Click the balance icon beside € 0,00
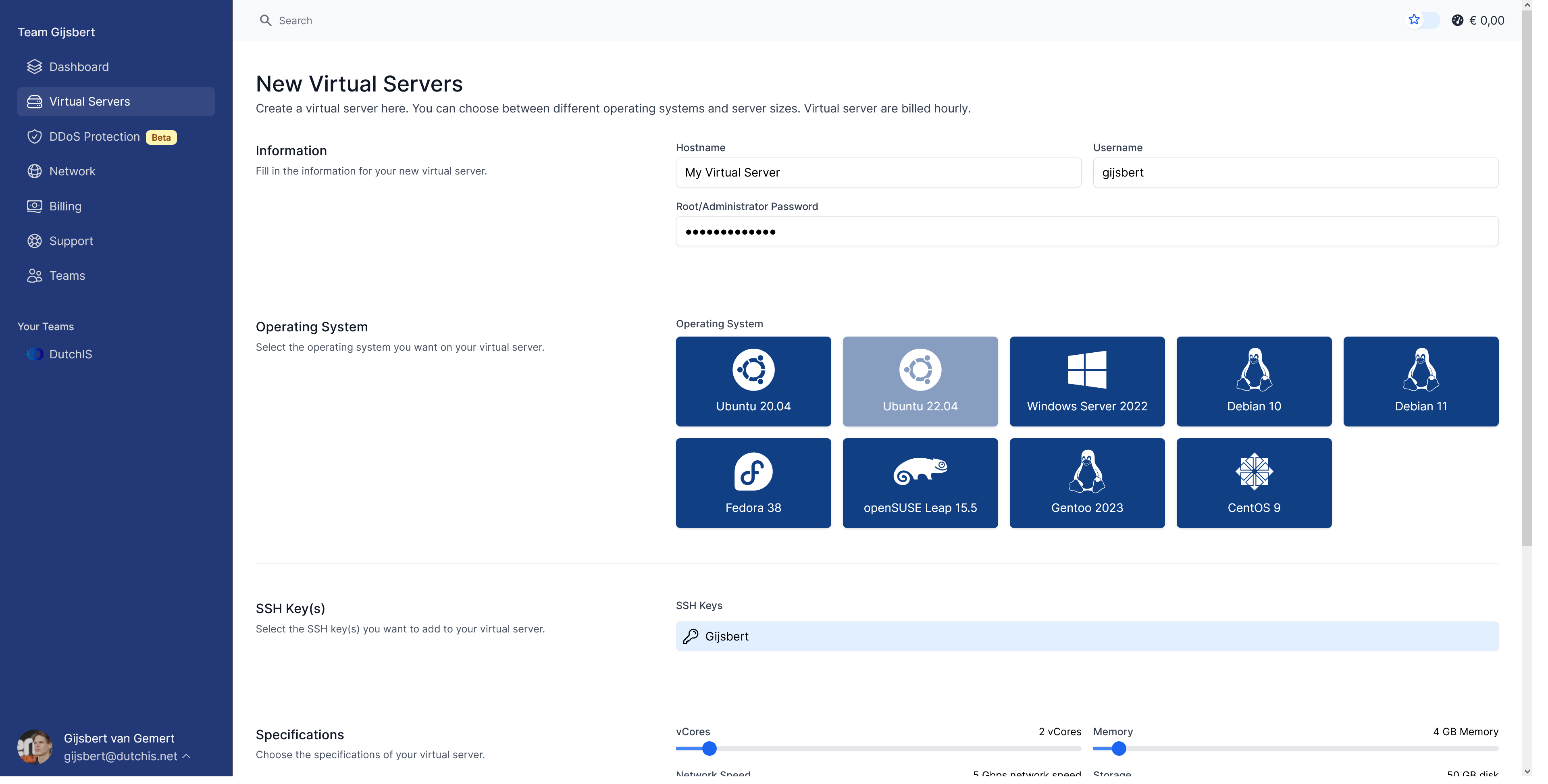 1472,21
